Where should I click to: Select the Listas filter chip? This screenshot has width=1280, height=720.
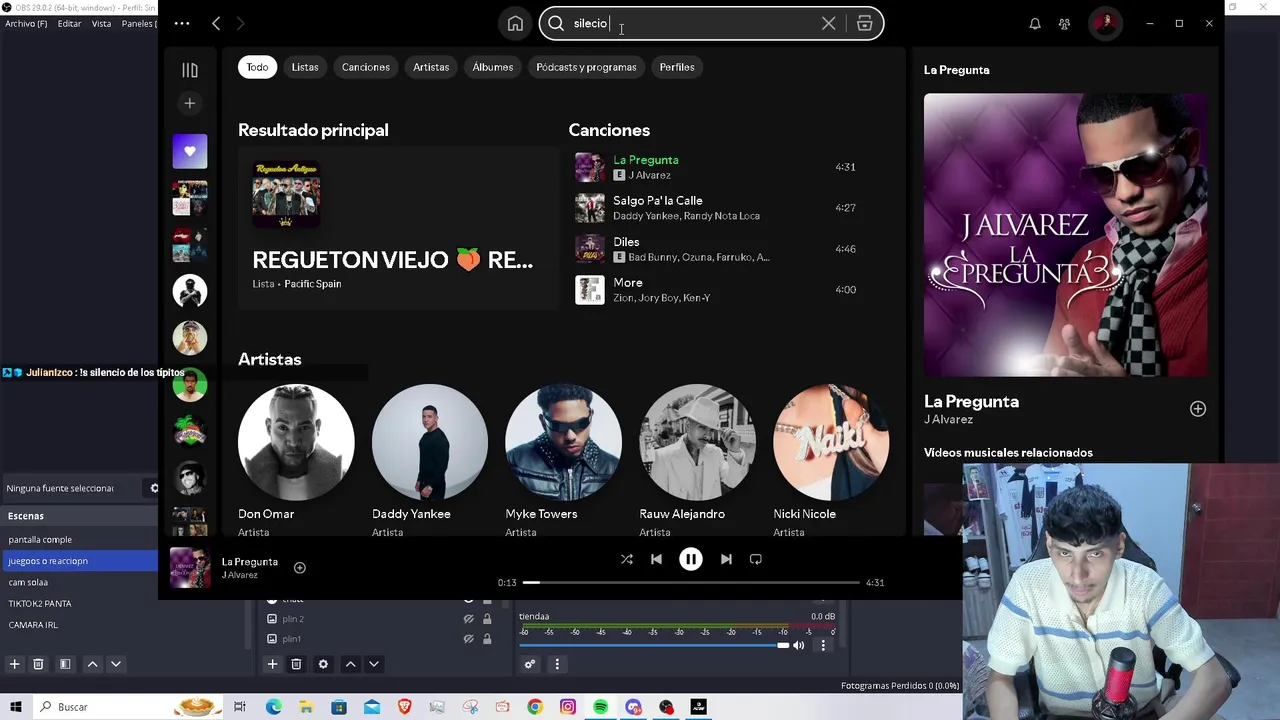tap(305, 67)
